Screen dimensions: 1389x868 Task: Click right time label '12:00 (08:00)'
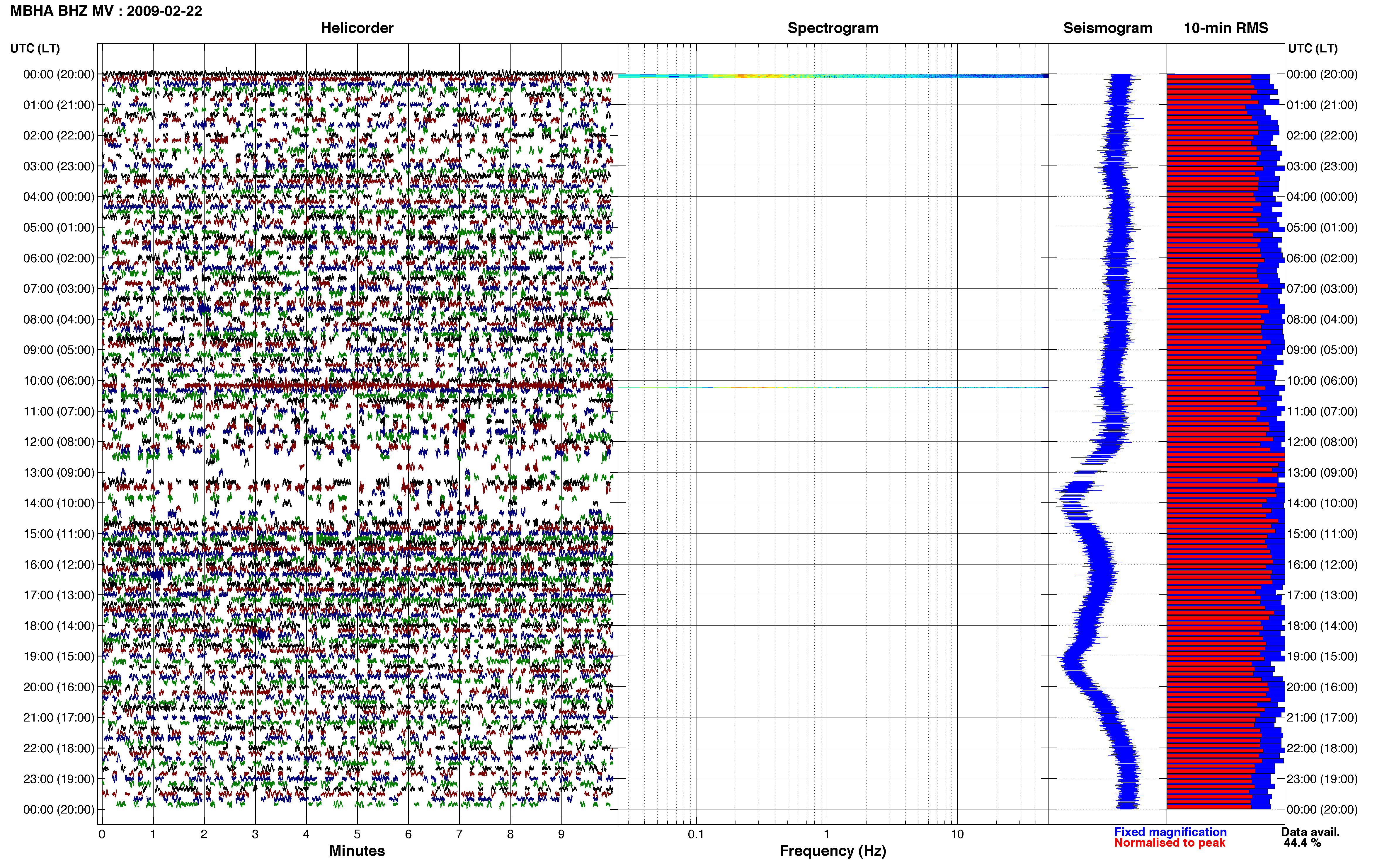click(1322, 441)
